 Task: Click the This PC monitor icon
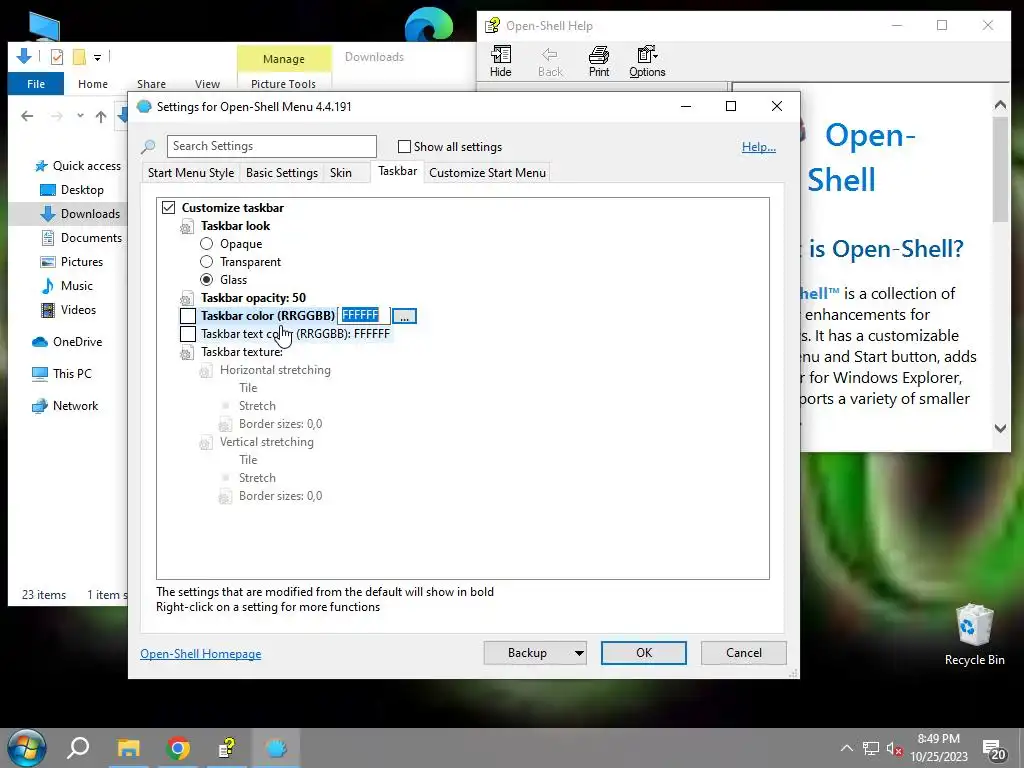click(40, 374)
